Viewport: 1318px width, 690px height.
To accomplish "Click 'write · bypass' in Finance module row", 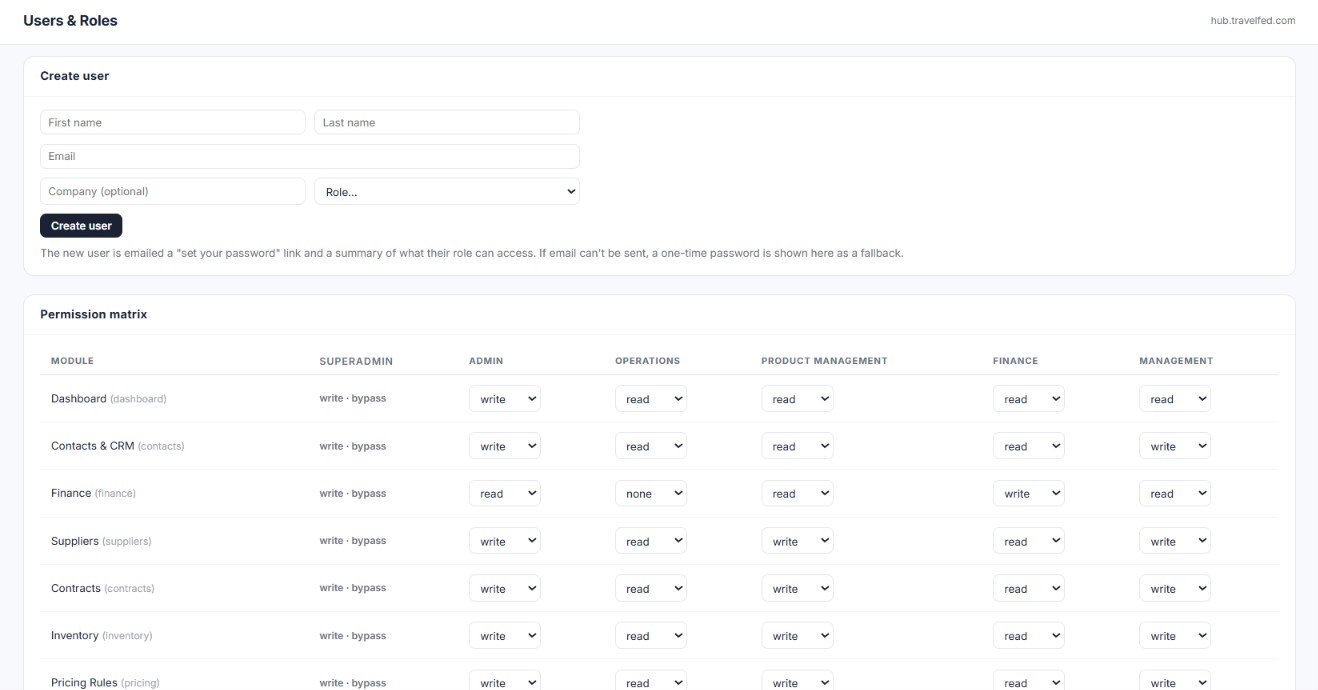I will click(x=353, y=493).
